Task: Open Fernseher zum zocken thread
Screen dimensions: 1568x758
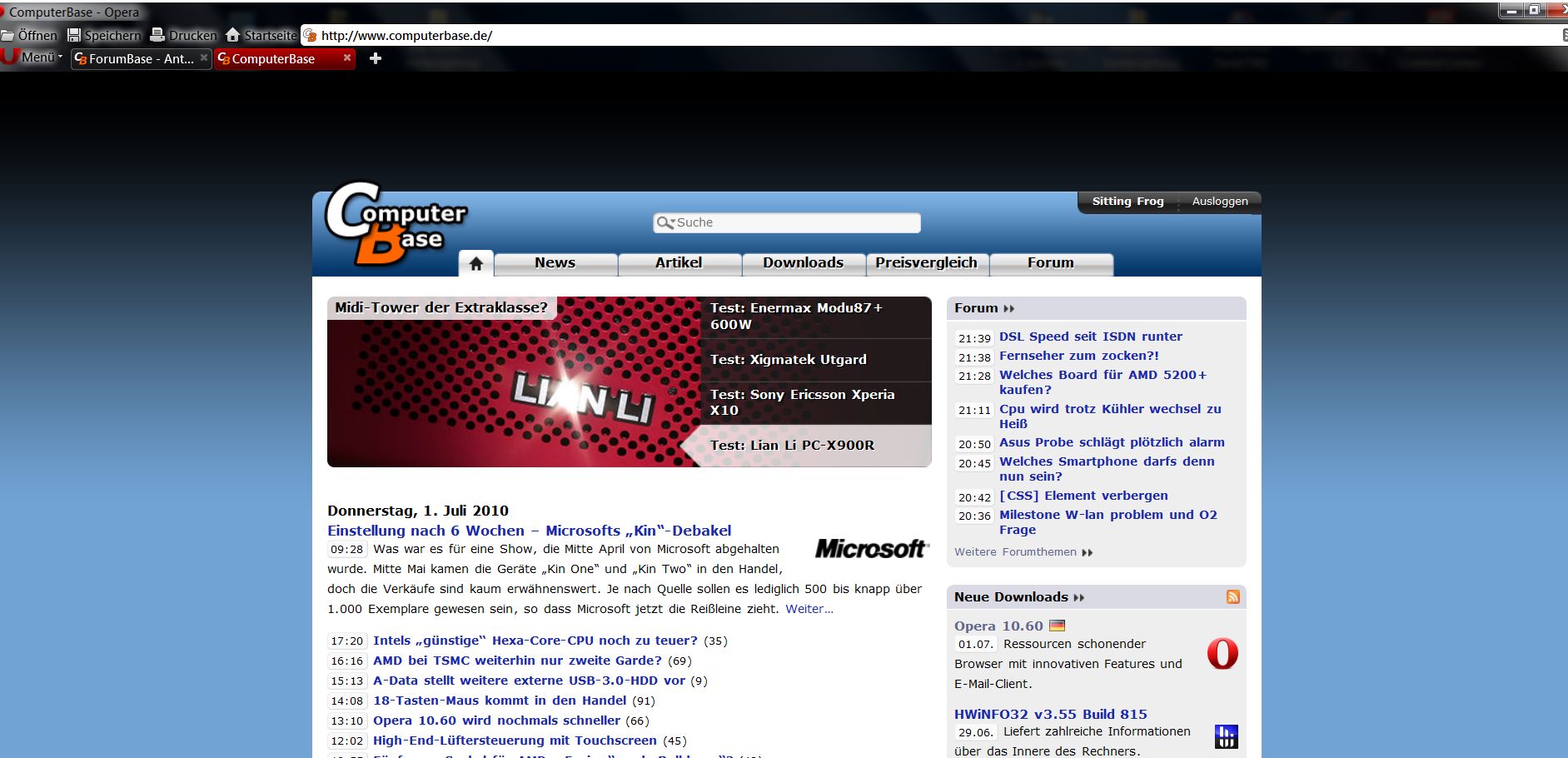Action: 1079,356
